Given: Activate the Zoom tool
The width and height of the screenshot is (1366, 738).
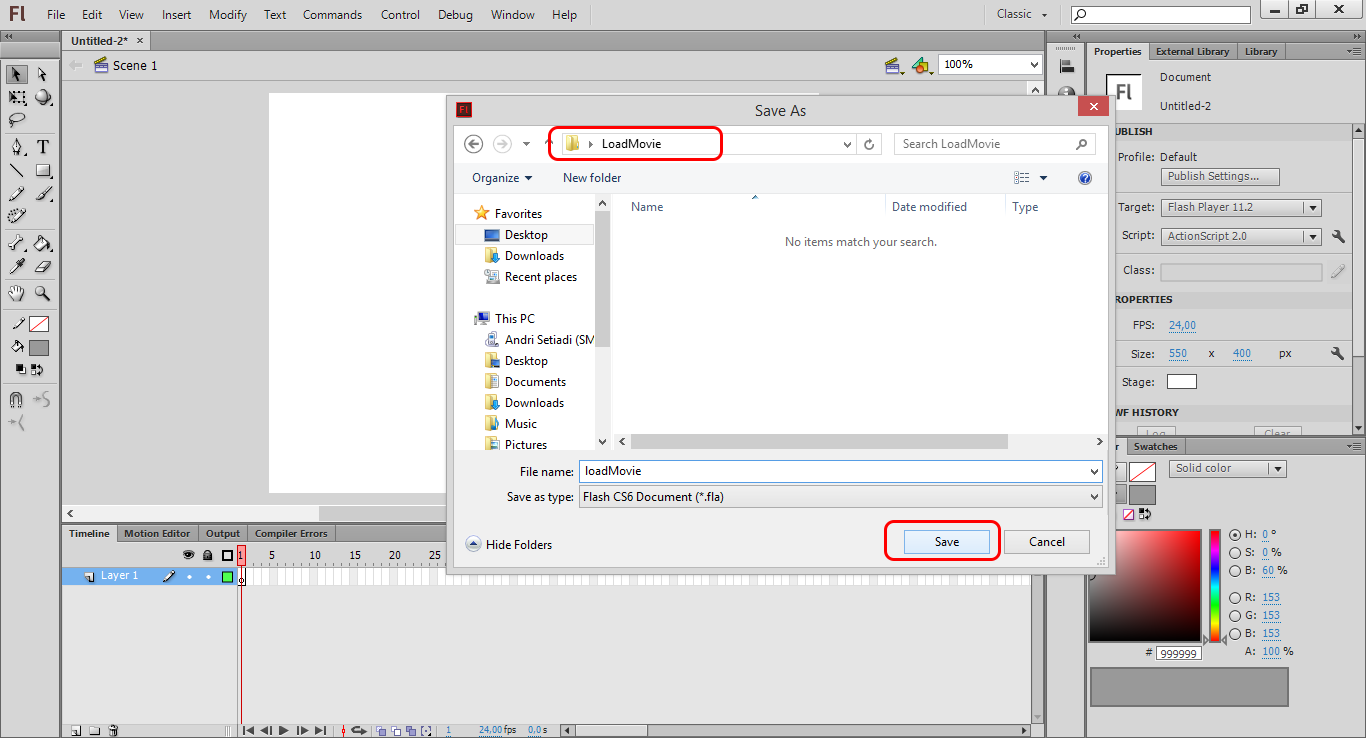Looking at the screenshot, I should pos(44,293).
